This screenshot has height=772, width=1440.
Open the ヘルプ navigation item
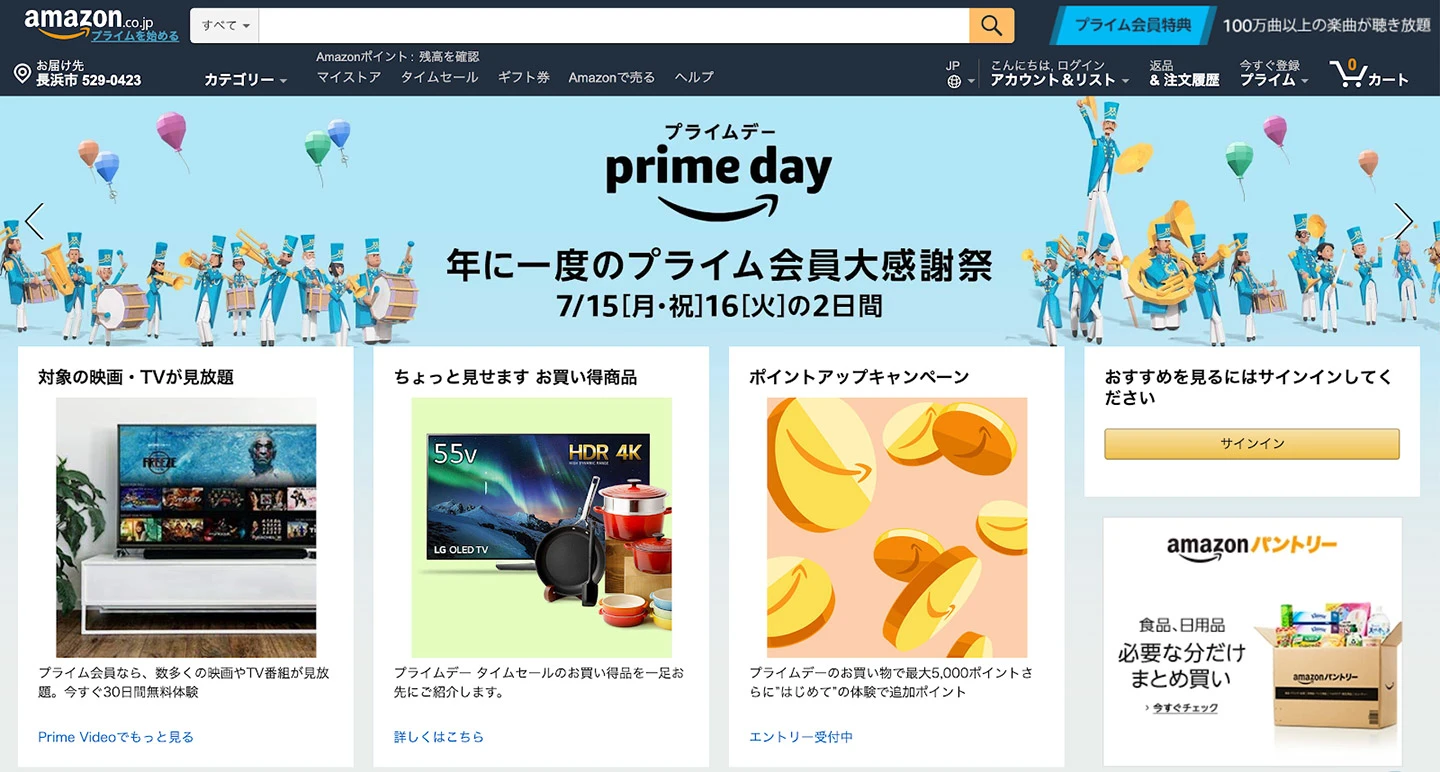[694, 77]
